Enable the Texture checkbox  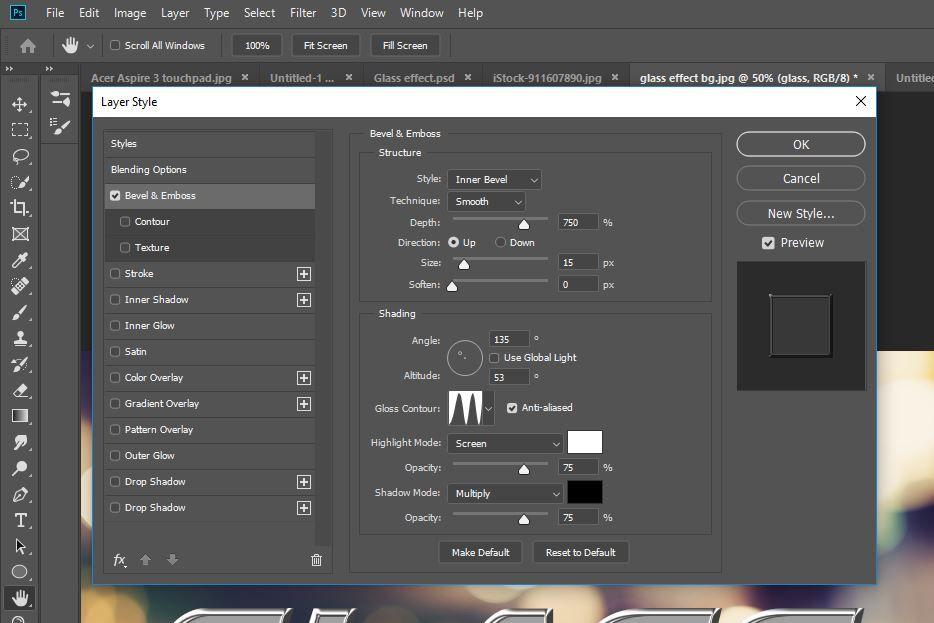[x=124, y=247]
